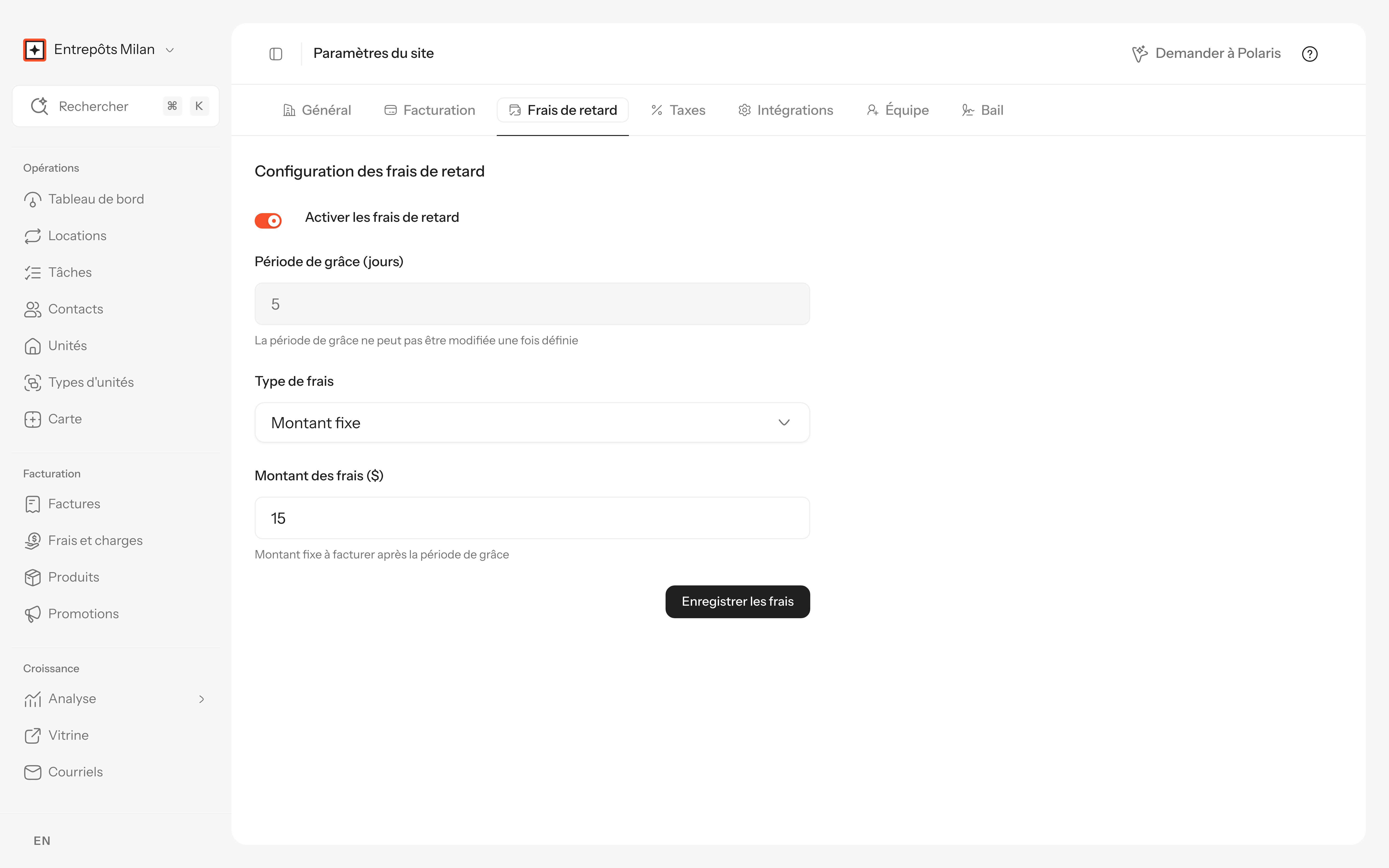Image resolution: width=1389 pixels, height=868 pixels.
Task: Toggle Activer les frais de retard switch
Action: click(x=268, y=221)
